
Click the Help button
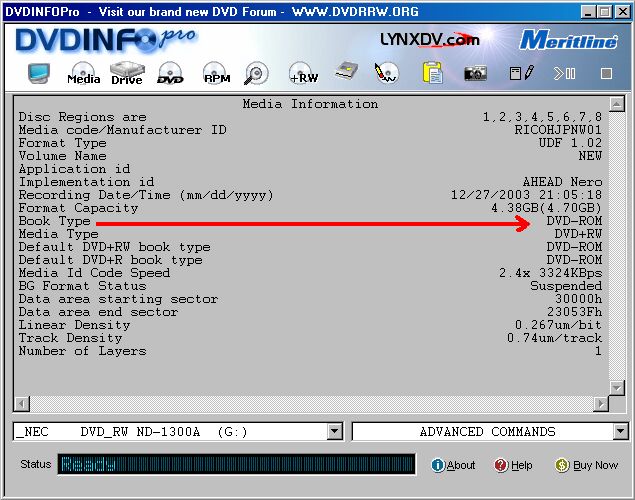coord(513,465)
